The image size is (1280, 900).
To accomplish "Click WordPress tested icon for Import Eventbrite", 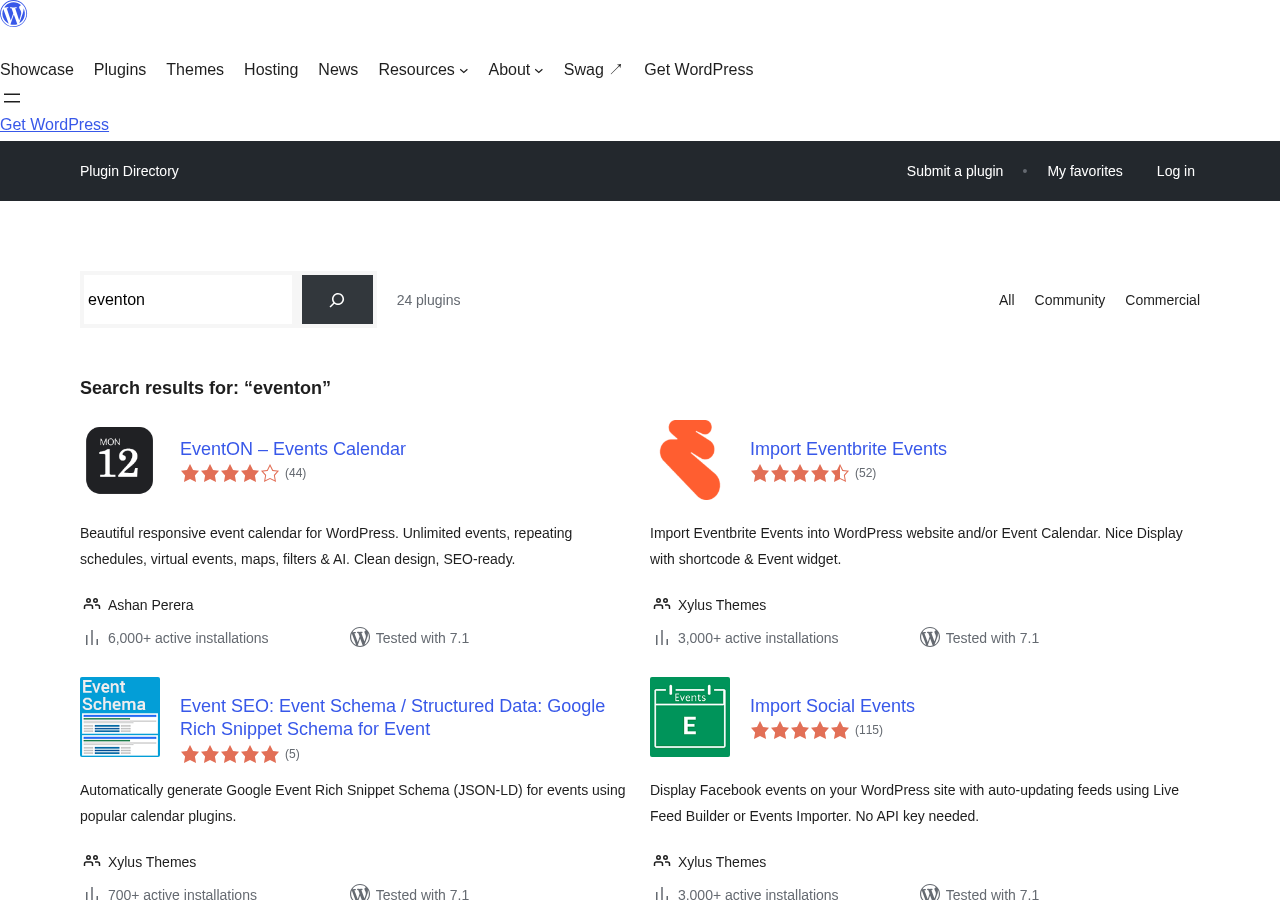I will (x=930, y=637).
